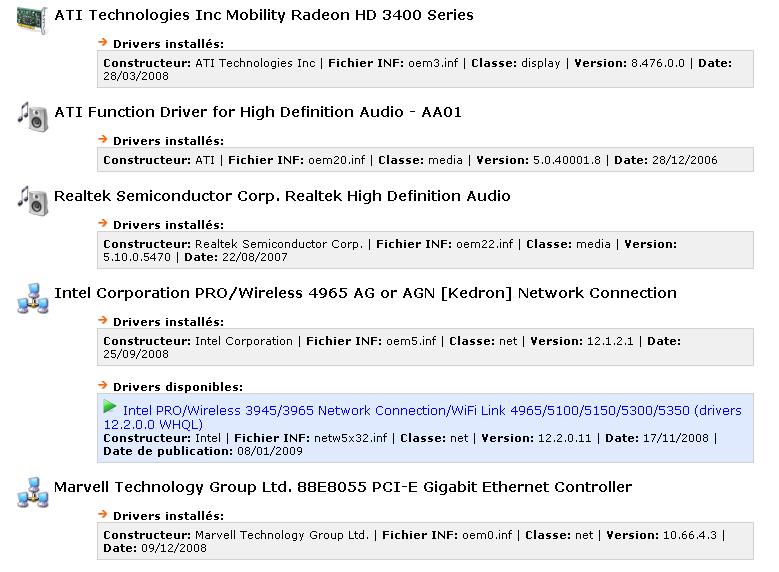Image resolution: width=779 pixels, height=572 pixels.
Task: Click the oem0.inf Marvell driver info box
Action: 424,541
